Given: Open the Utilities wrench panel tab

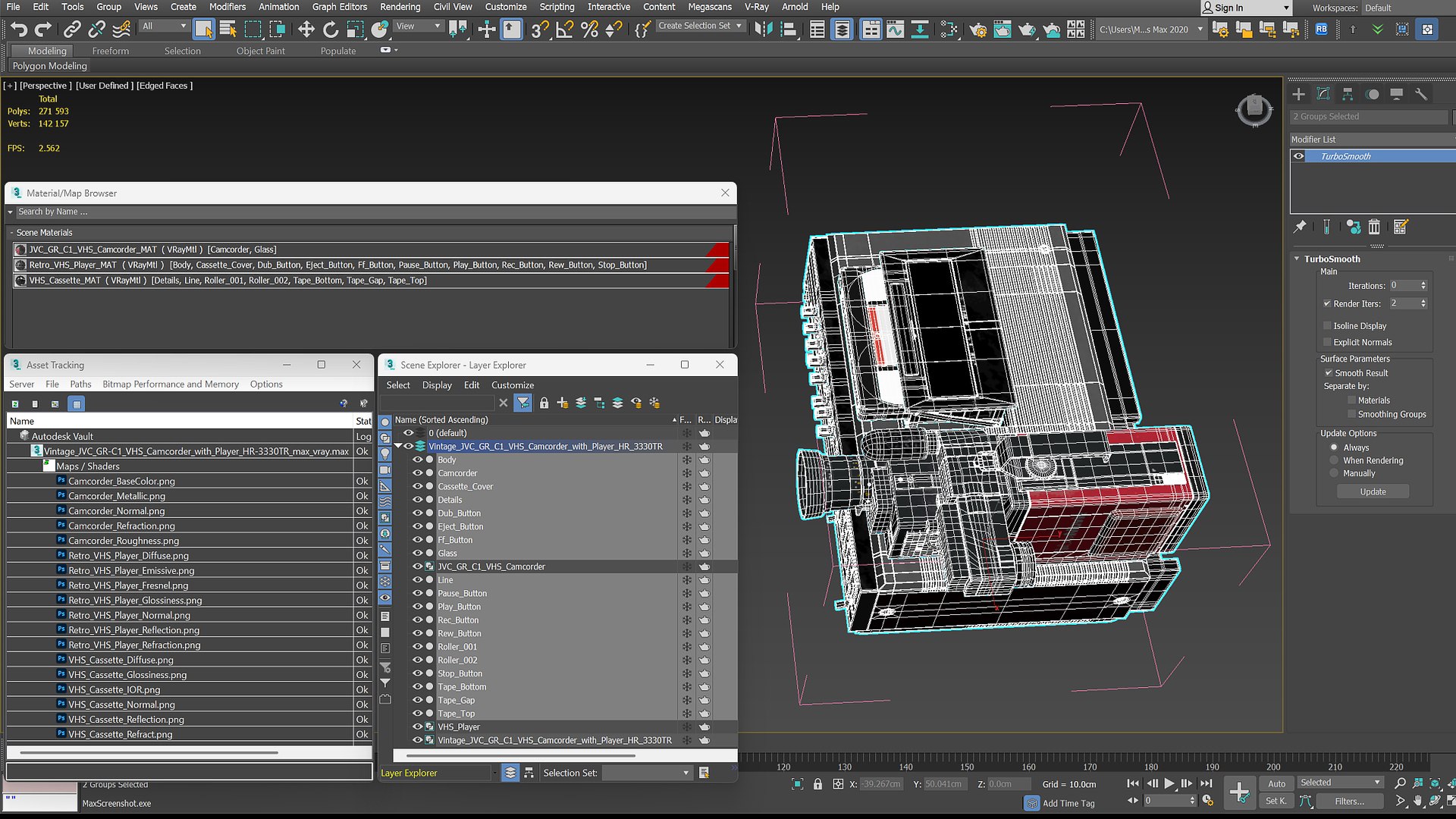Looking at the screenshot, I should (x=1421, y=94).
